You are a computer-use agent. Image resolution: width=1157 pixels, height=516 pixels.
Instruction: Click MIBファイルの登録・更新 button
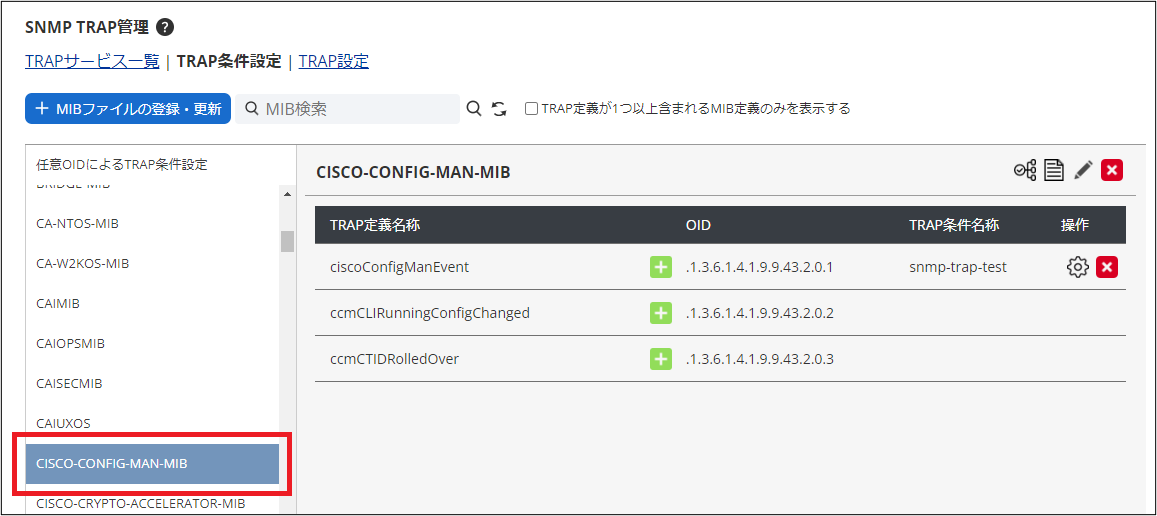pos(128,109)
